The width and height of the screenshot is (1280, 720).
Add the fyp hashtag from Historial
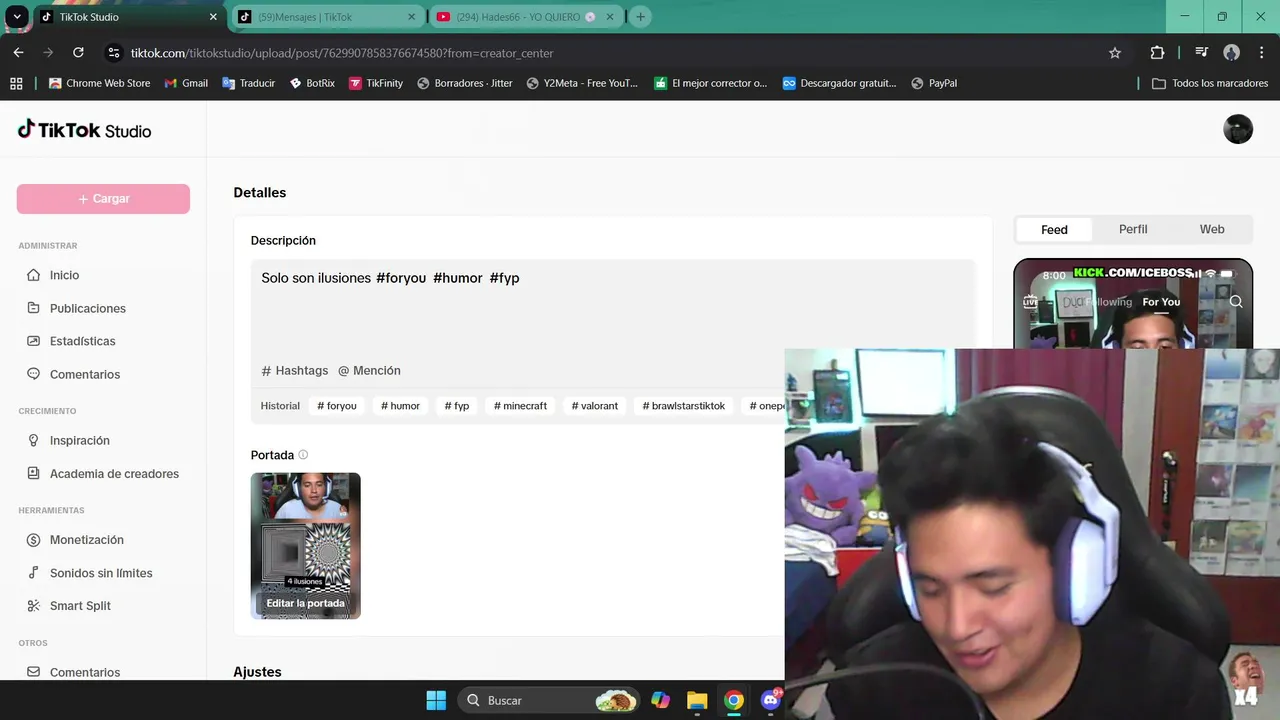pos(457,406)
